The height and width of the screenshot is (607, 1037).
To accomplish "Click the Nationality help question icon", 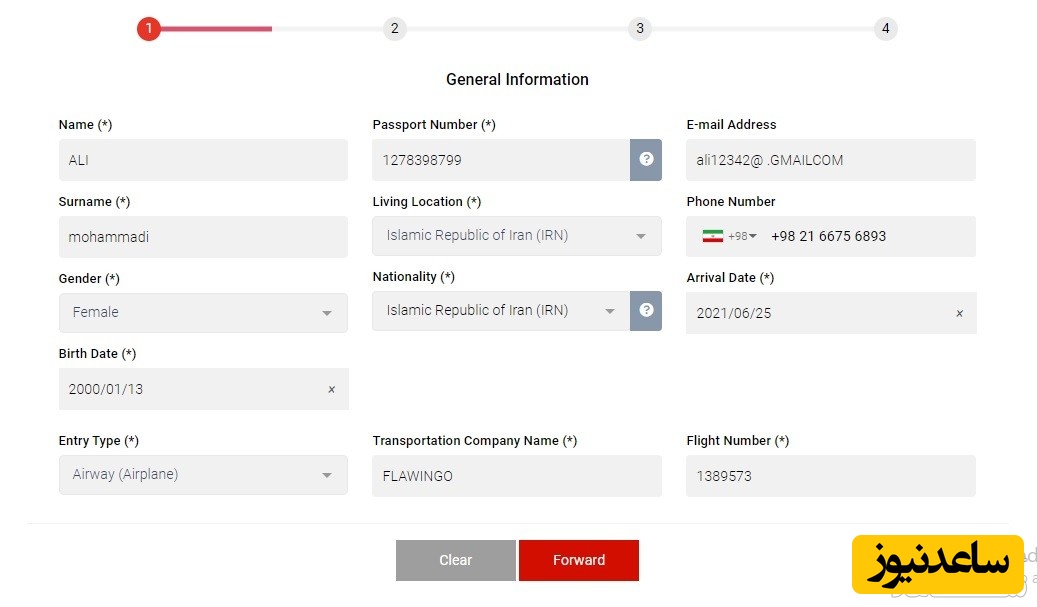I will pos(646,311).
